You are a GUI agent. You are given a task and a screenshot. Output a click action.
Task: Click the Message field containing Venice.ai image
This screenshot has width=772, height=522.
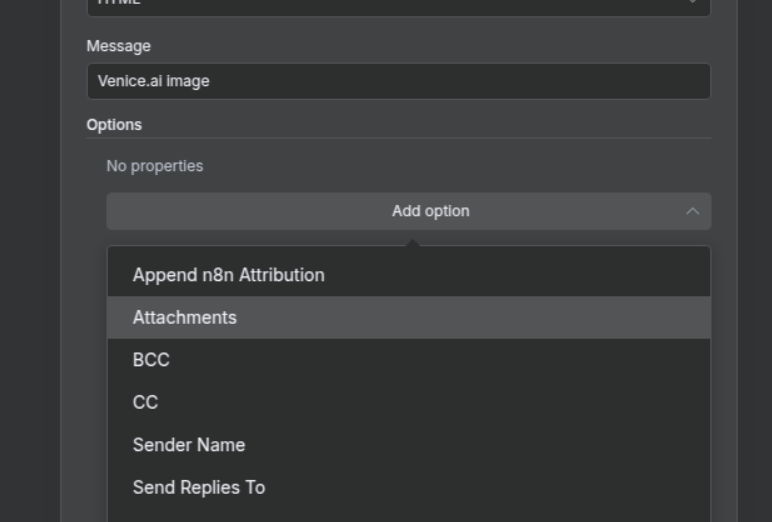[x=398, y=81]
